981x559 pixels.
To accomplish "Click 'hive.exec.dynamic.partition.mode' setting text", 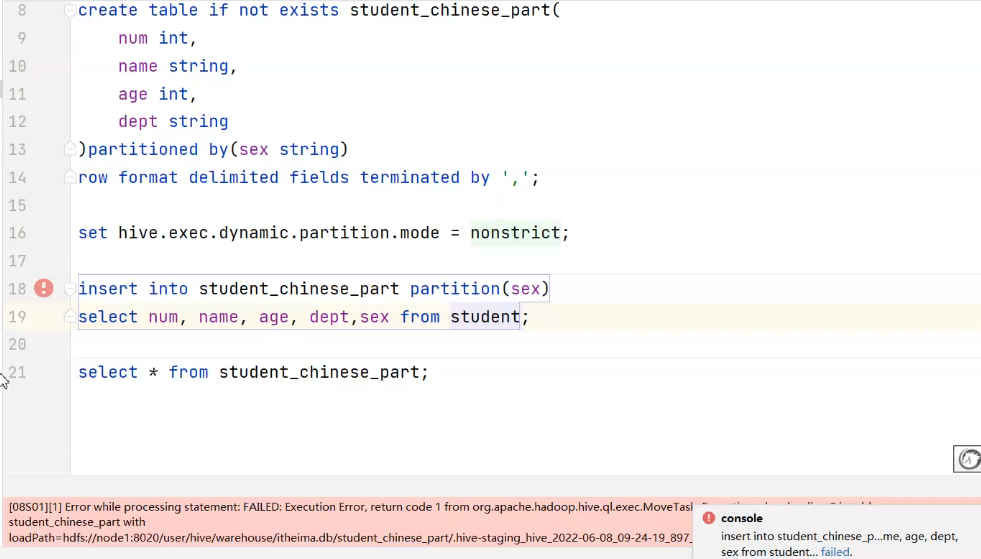I will (279, 233).
